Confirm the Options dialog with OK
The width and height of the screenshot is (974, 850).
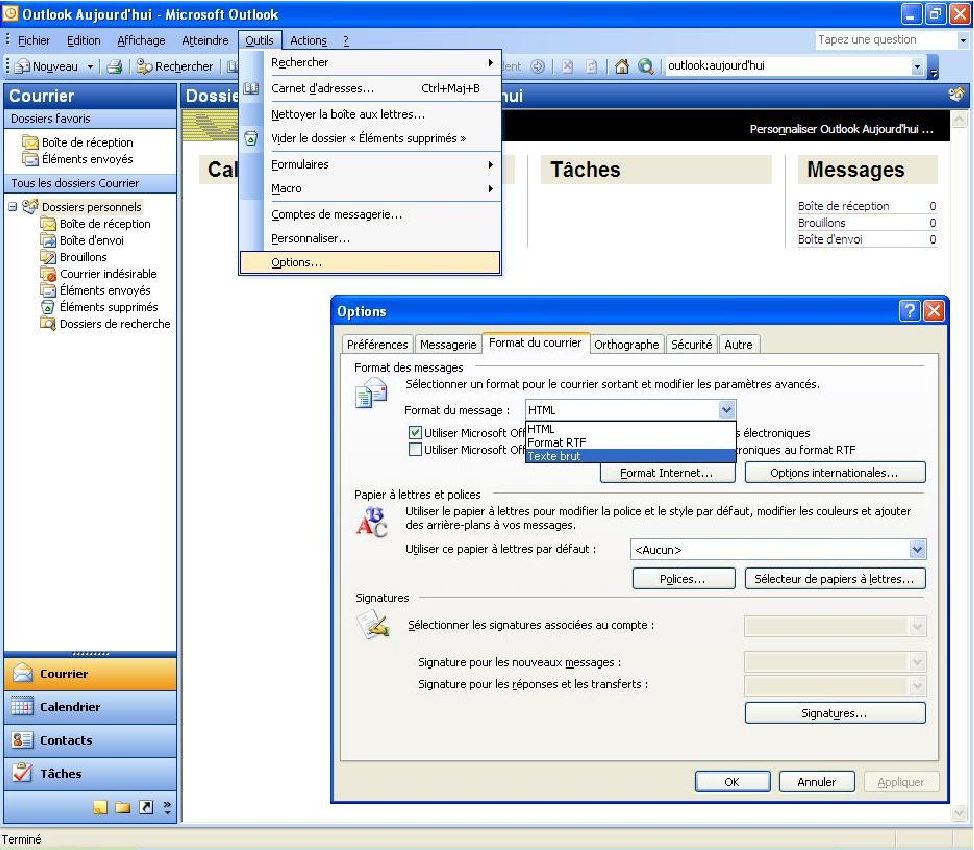pos(732,782)
